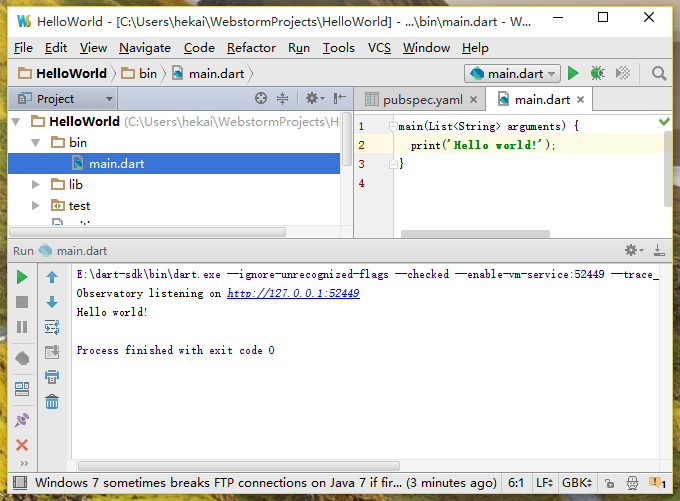
Task: Open Project view selector dropdown
Action: click(63, 99)
